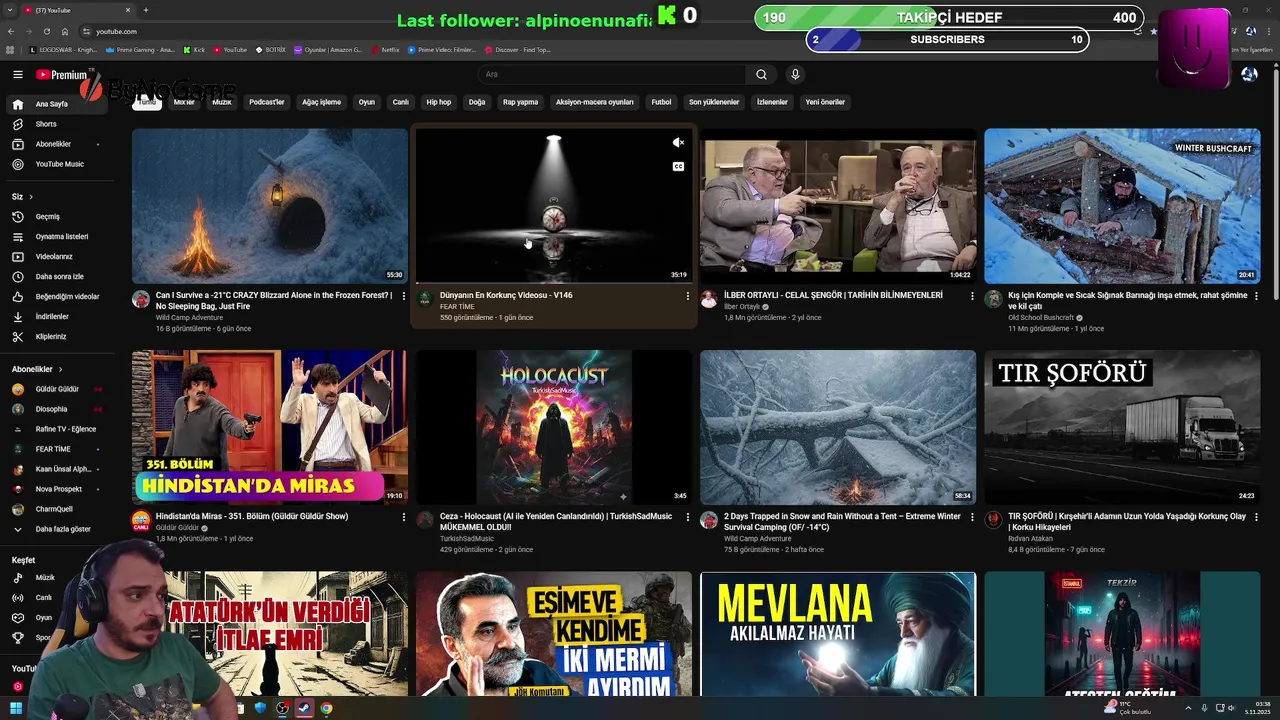Click the Ara search input field
Viewport: 1280px width, 720px height.
(612, 75)
